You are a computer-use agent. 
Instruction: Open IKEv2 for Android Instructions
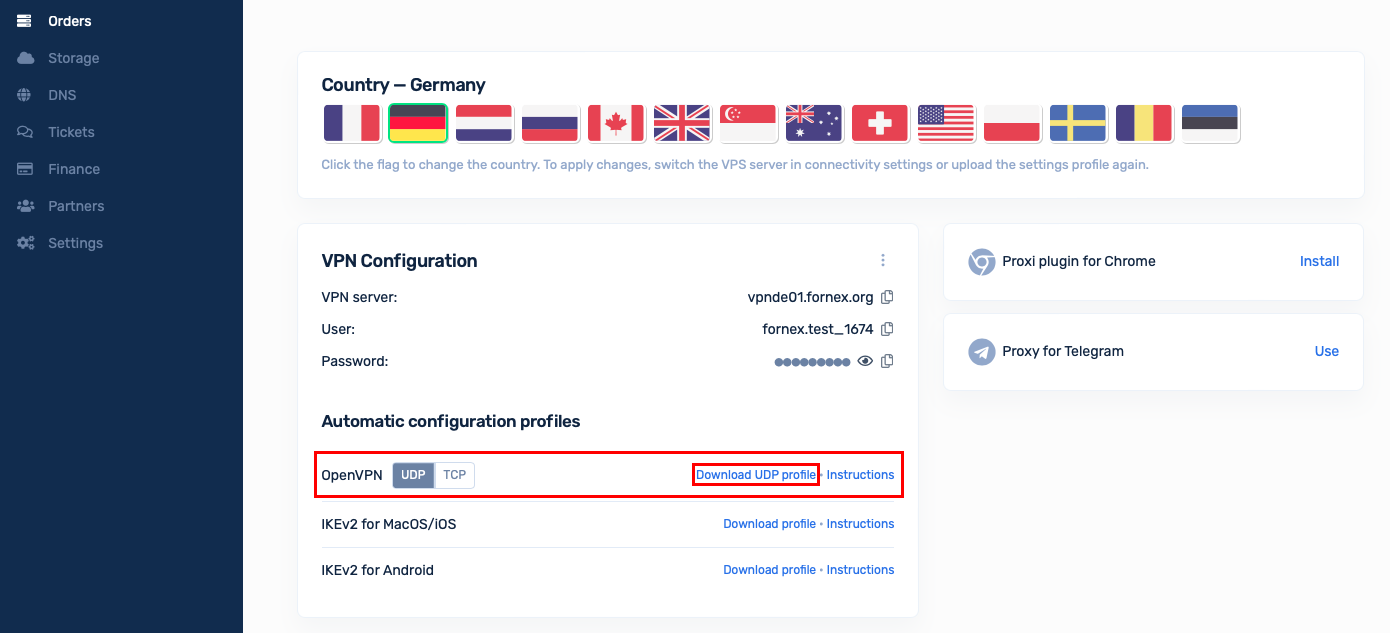[x=860, y=570]
